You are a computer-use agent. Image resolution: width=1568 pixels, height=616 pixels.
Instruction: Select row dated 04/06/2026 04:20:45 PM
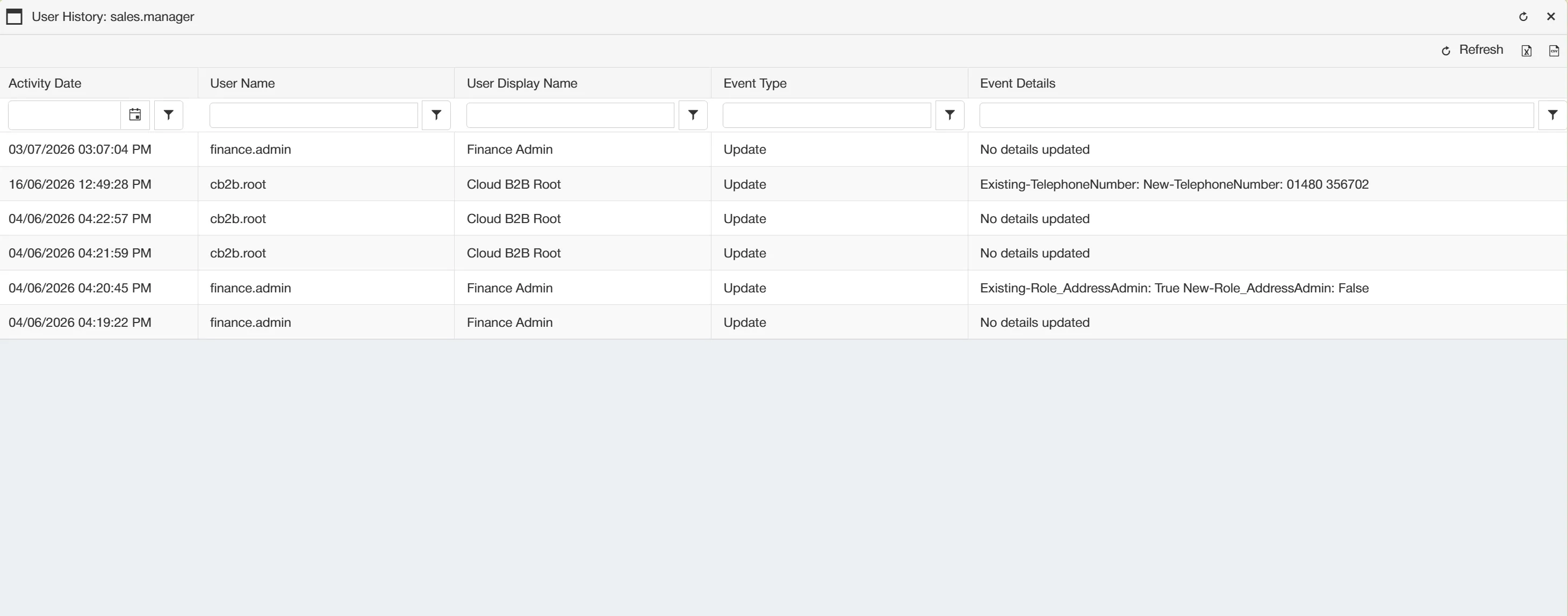[x=784, y=288]
